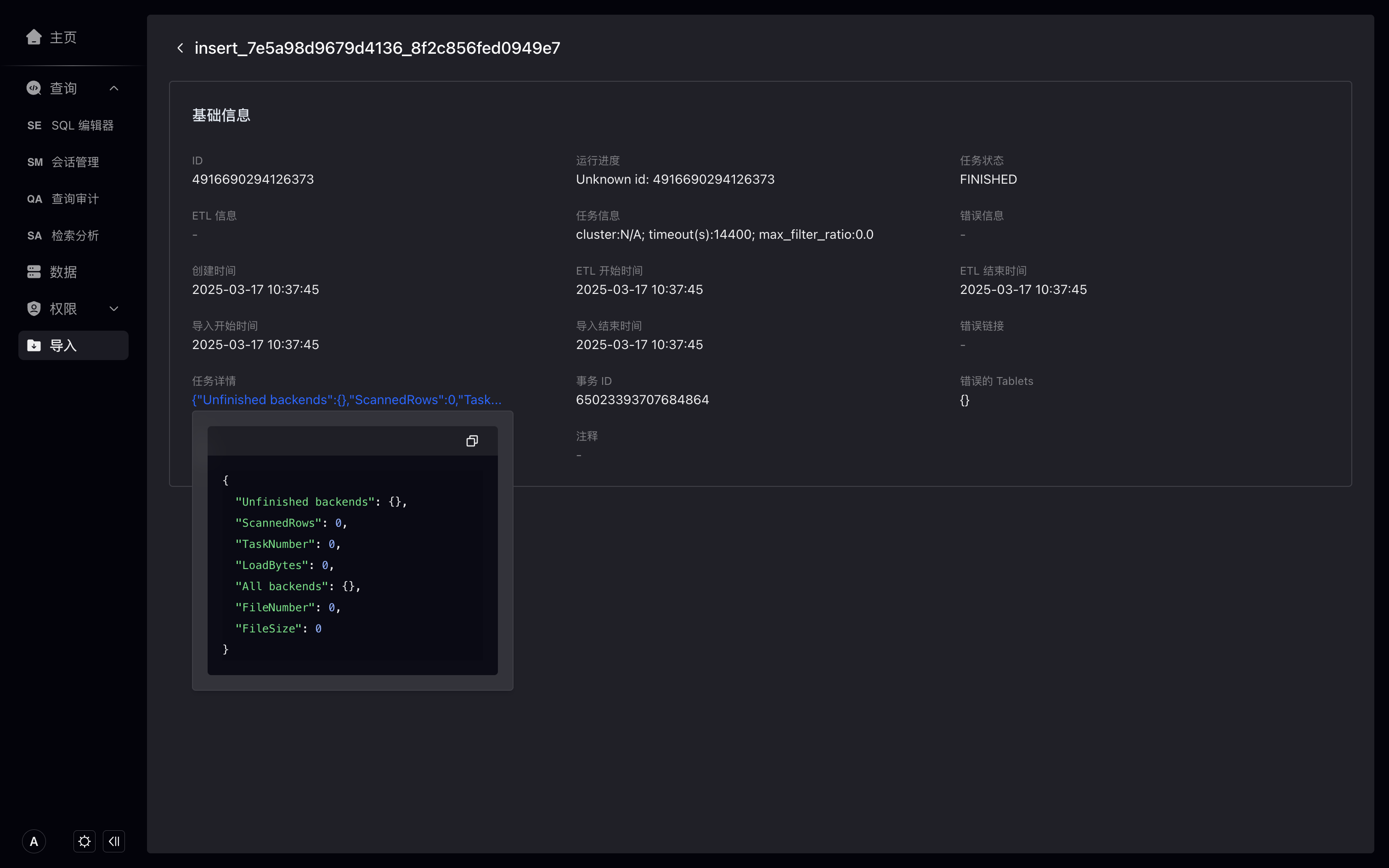Click the 事务 ID value 65023393707684864
This screenshot has width=1389, height=868.
(x=642, y=400)
